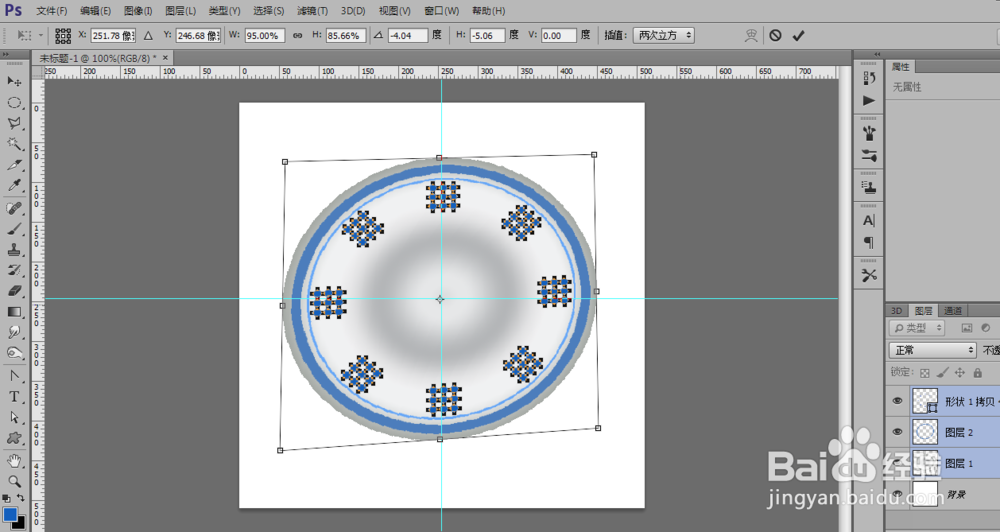
Task: Select the Zoom tool
Action: (x=14, y=481)
